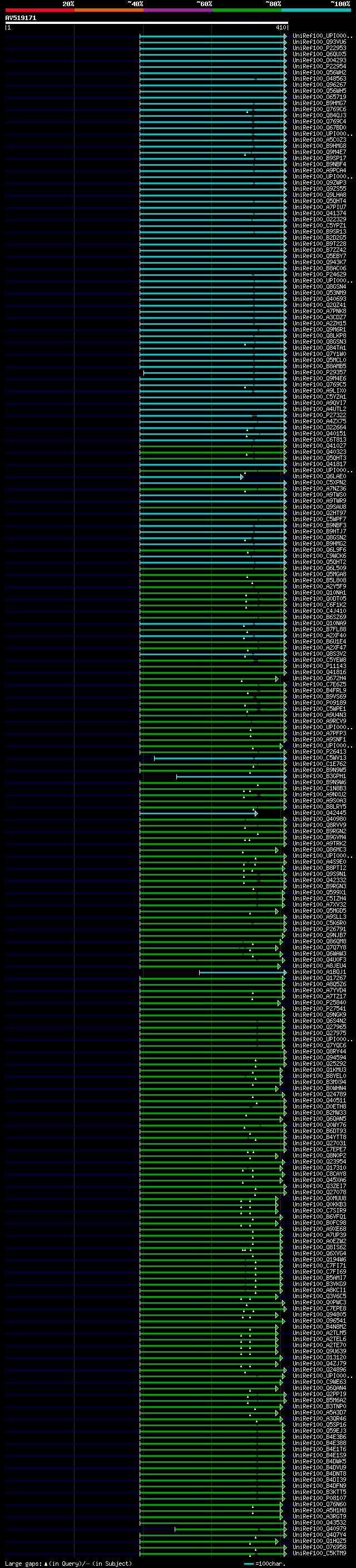
Task: Open hit UniRef100_Q96267
Action: (x=319, y=85)
